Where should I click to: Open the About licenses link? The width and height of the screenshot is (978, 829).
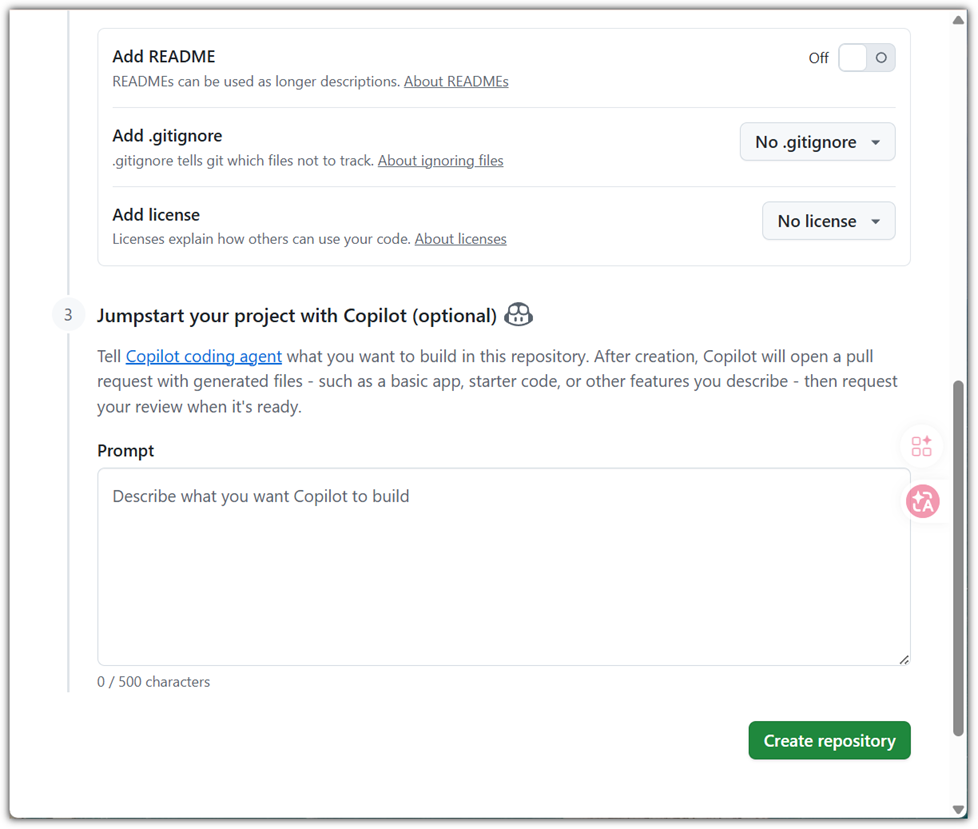[460, 240]
